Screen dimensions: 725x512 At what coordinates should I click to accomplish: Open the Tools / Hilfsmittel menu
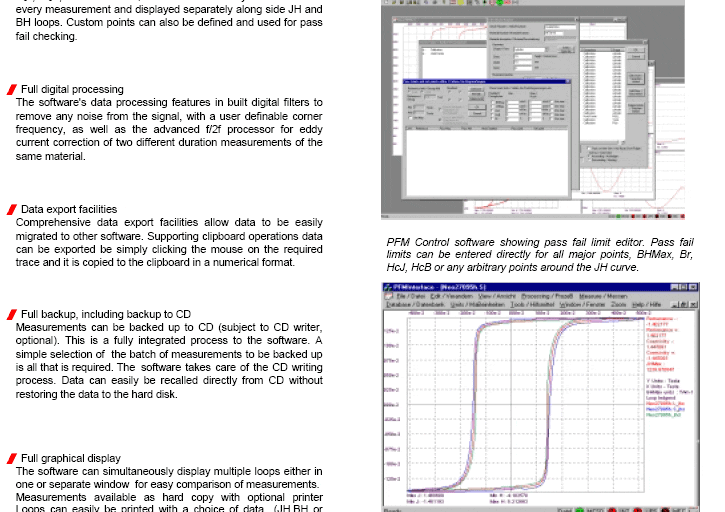(x=532, y=305)
